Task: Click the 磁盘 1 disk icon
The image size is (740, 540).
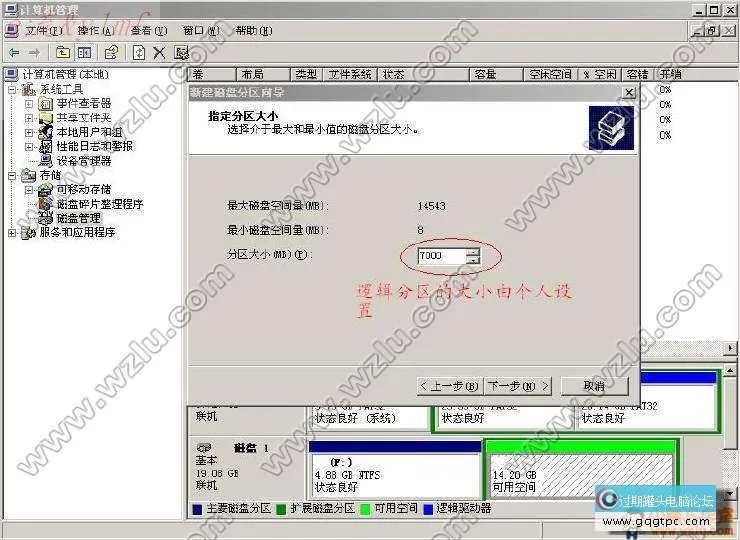Action: coord(203,447)
